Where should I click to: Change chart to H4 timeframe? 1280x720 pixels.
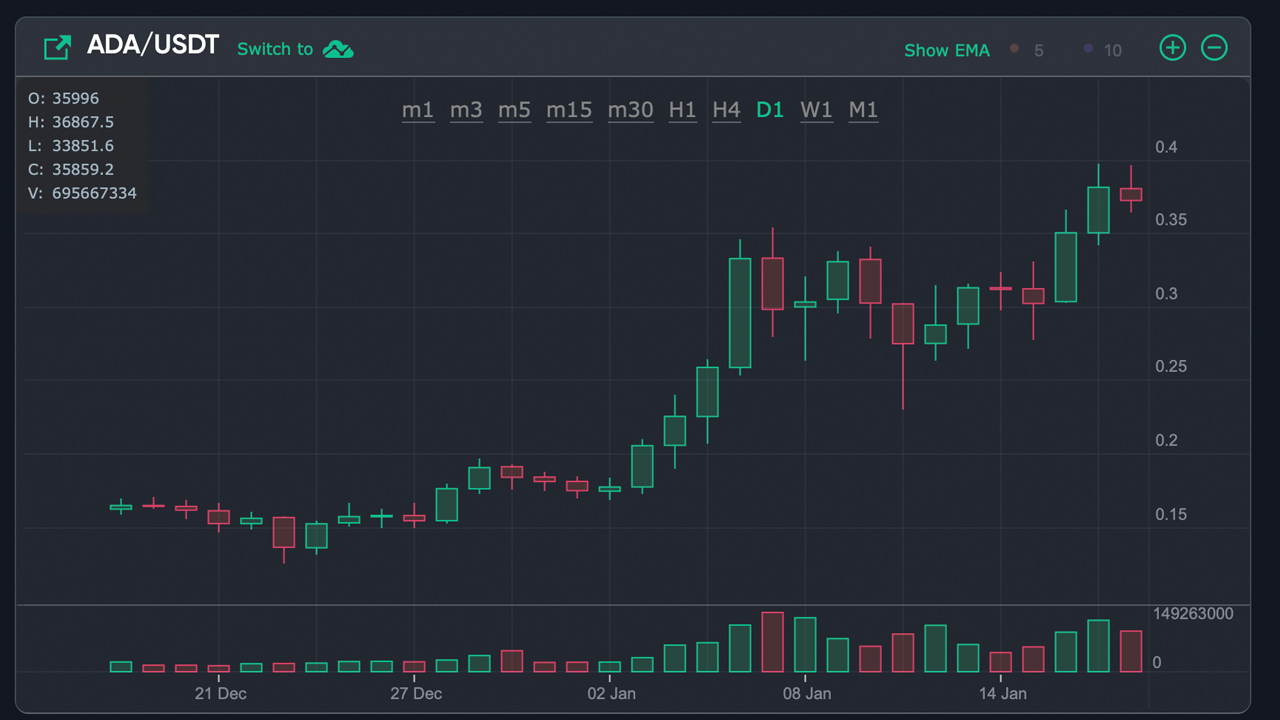tap(726, 110)
